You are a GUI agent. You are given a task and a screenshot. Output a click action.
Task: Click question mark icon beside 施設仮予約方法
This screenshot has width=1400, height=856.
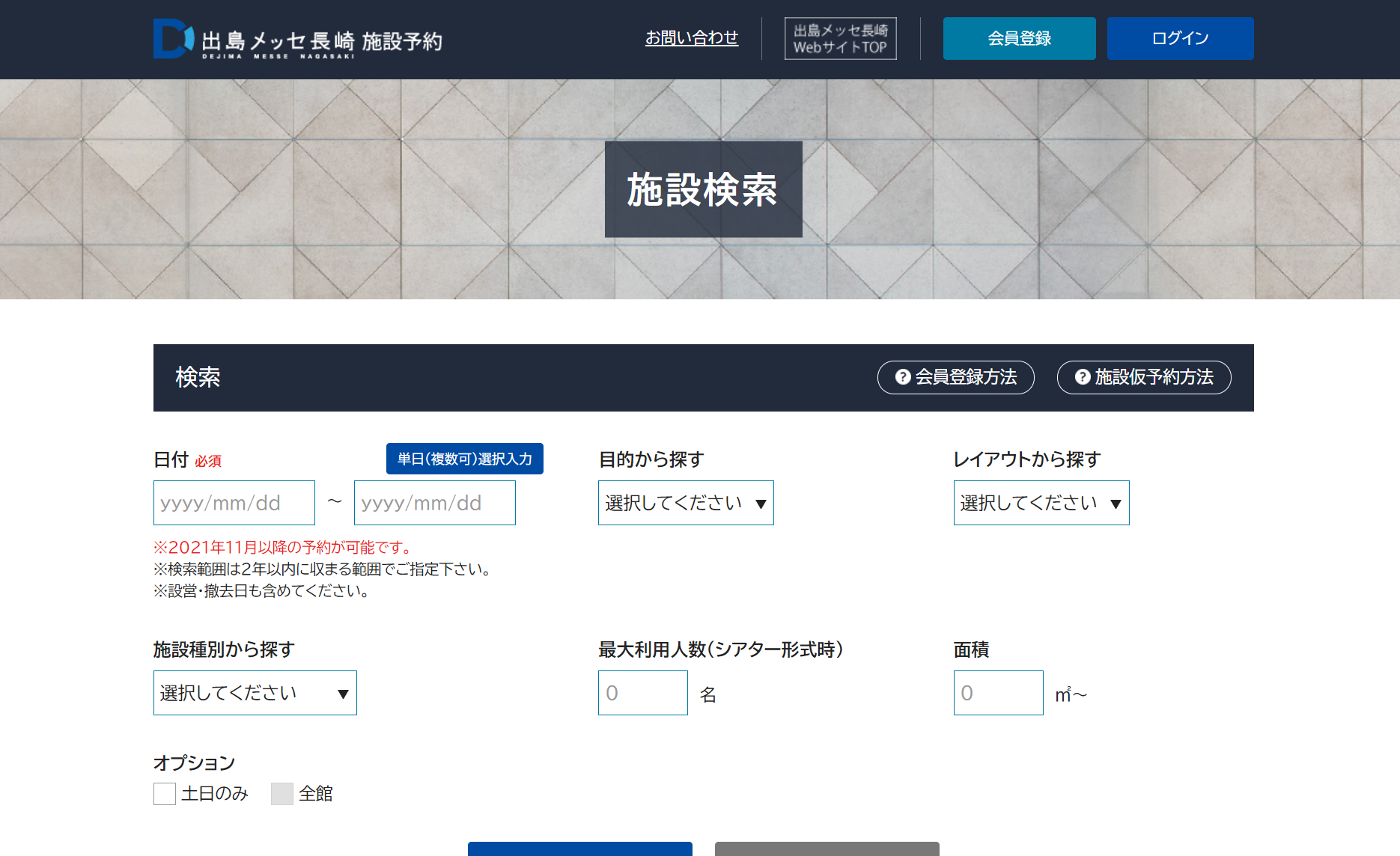[x=1083, y=377]
